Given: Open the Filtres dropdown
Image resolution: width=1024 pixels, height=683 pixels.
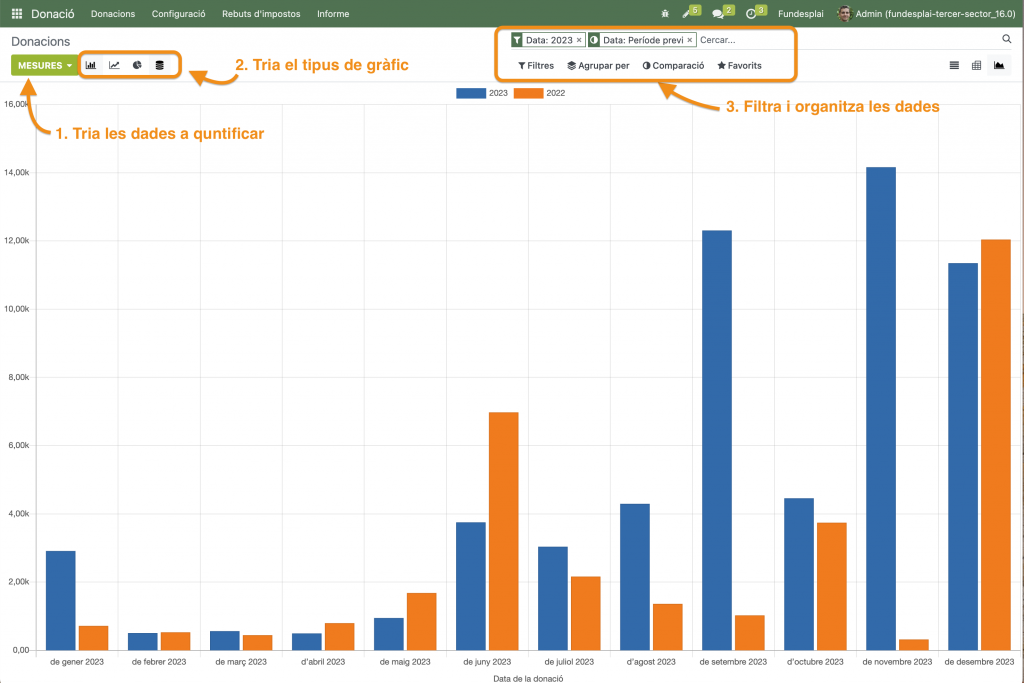Looking at the screenshot, I should [x=536, y=65].
